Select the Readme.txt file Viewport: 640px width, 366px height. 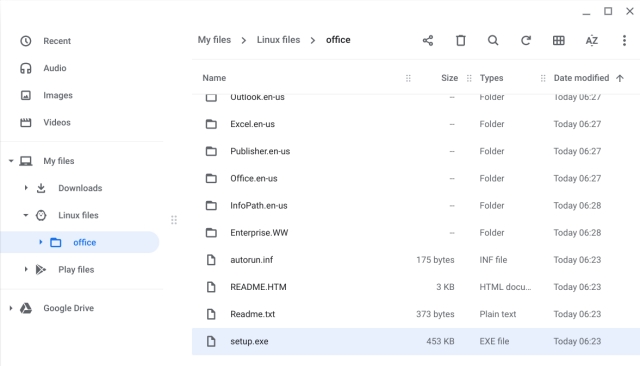[x=416, y=314]
